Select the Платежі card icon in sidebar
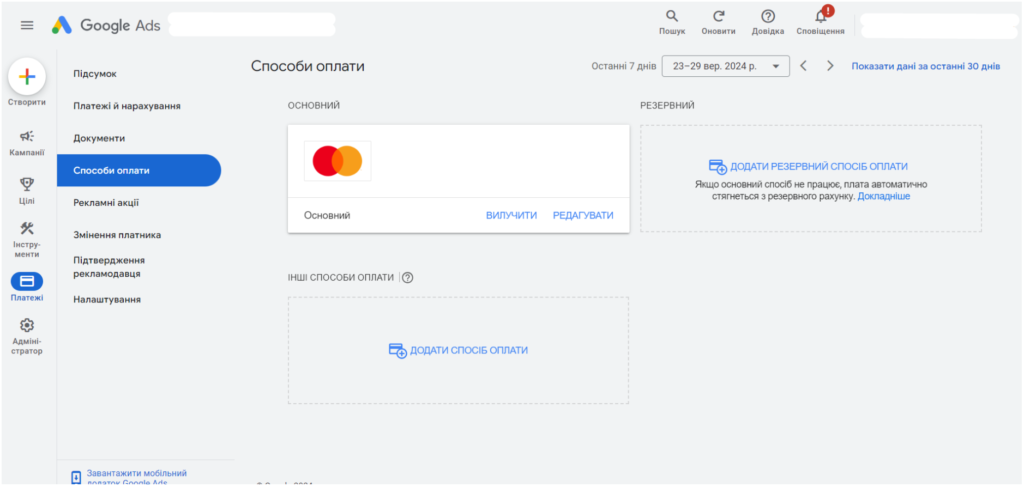Viewport: 1024px width, 487px height. [x=27, y=281]
